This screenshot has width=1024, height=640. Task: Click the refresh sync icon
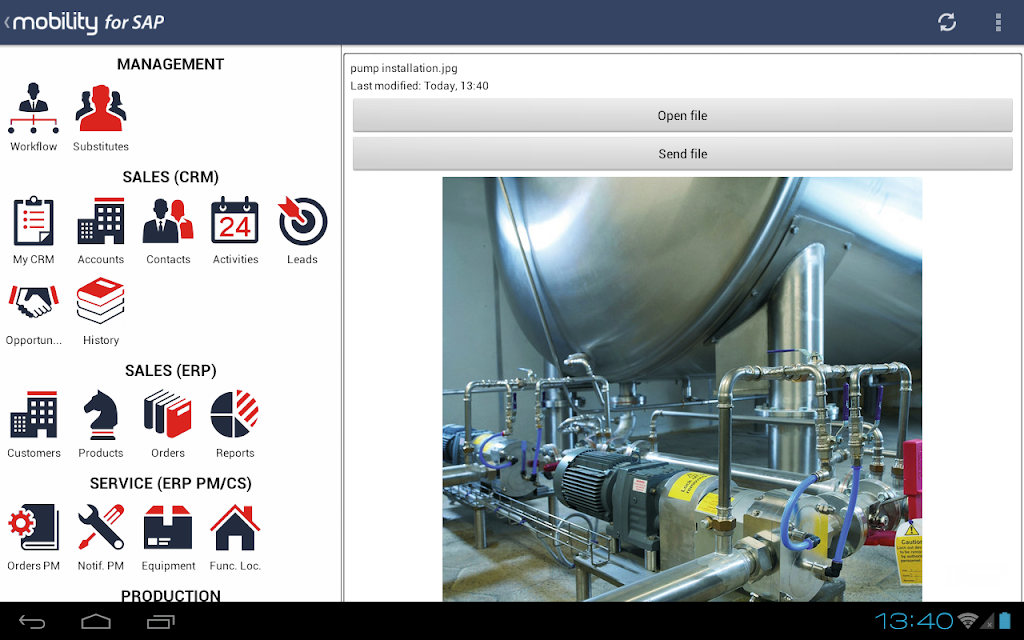[947, 22]
